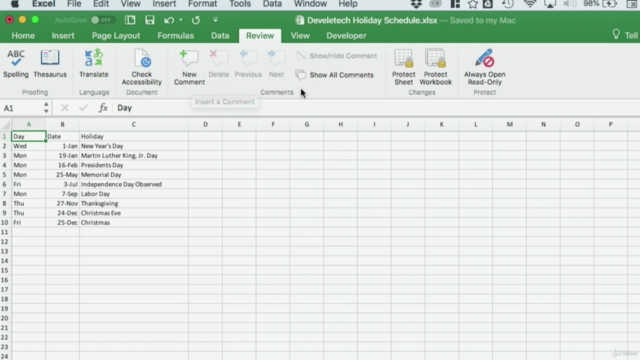Click the formula bar containing Day

376,108
